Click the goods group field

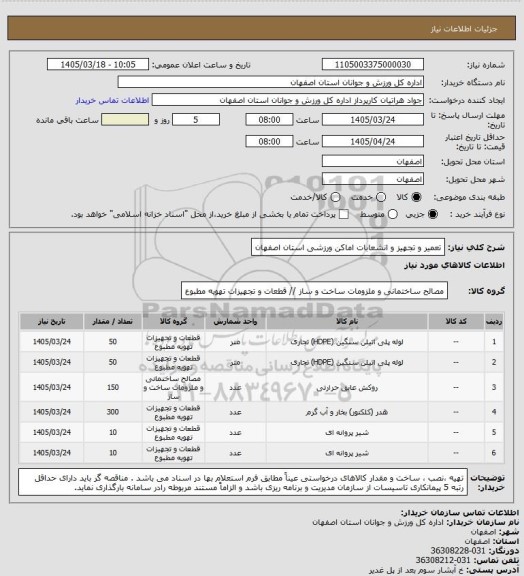pos(314,291)
